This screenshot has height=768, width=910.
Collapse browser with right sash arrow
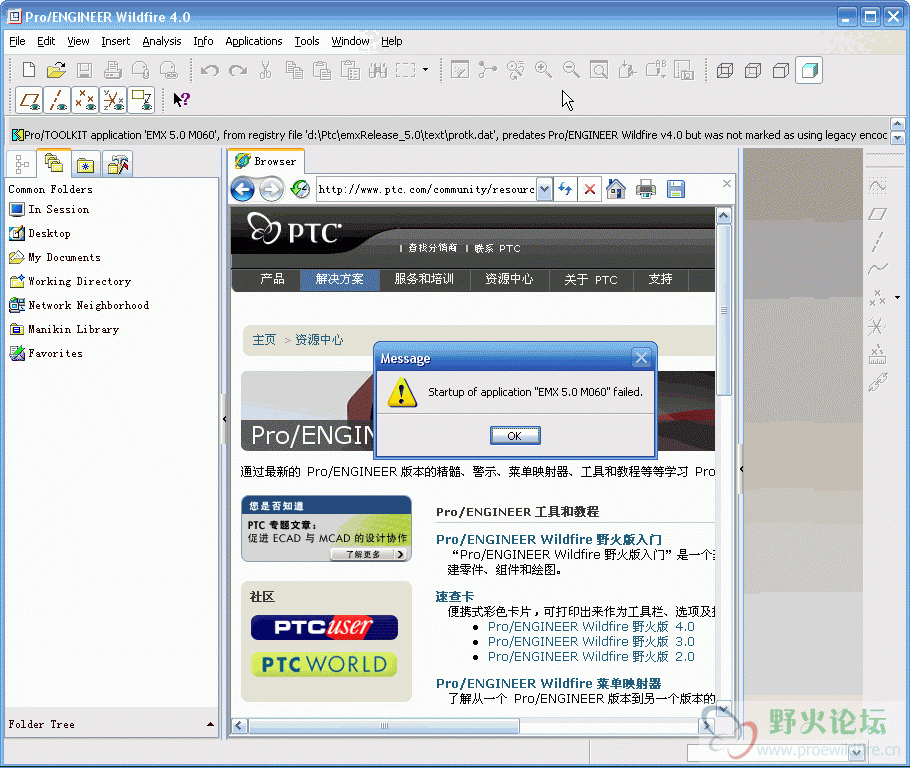point(741,468)
